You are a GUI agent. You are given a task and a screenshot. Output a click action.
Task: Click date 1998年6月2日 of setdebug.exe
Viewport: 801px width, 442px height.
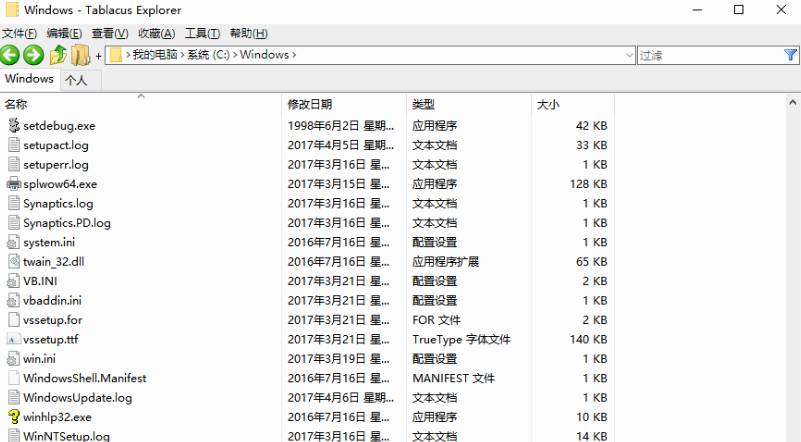point(341,126)
